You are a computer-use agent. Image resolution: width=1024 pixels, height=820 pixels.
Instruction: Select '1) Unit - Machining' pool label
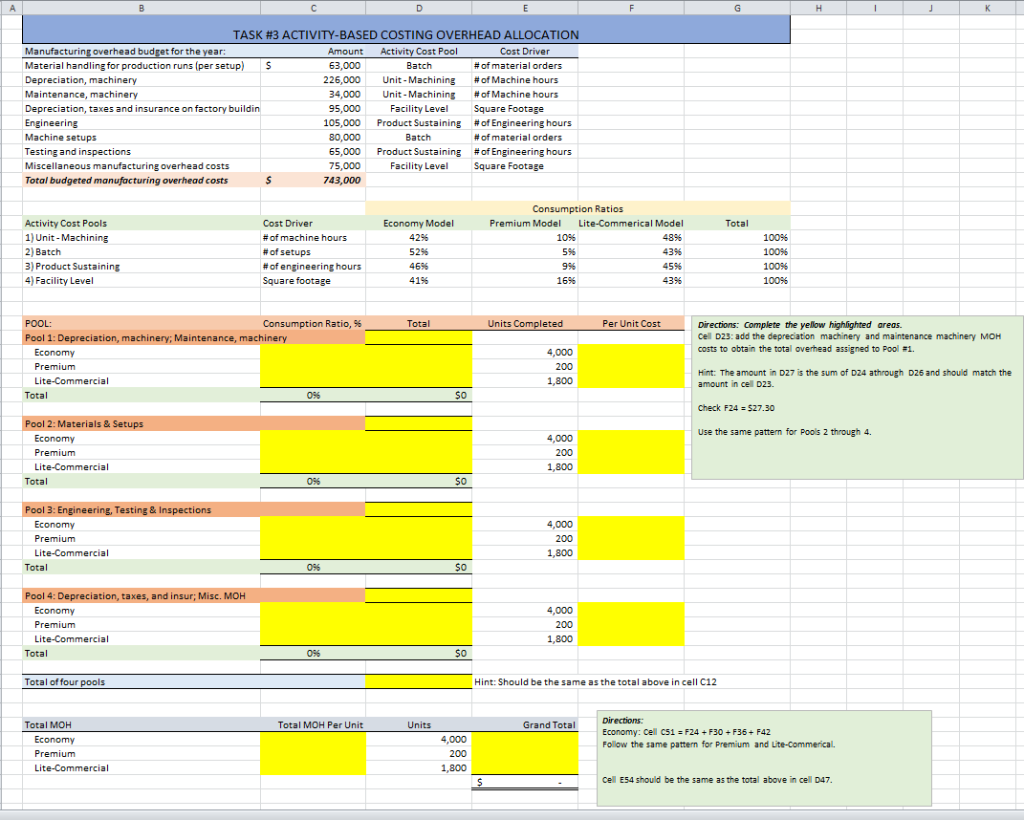(x=141, y=238)
